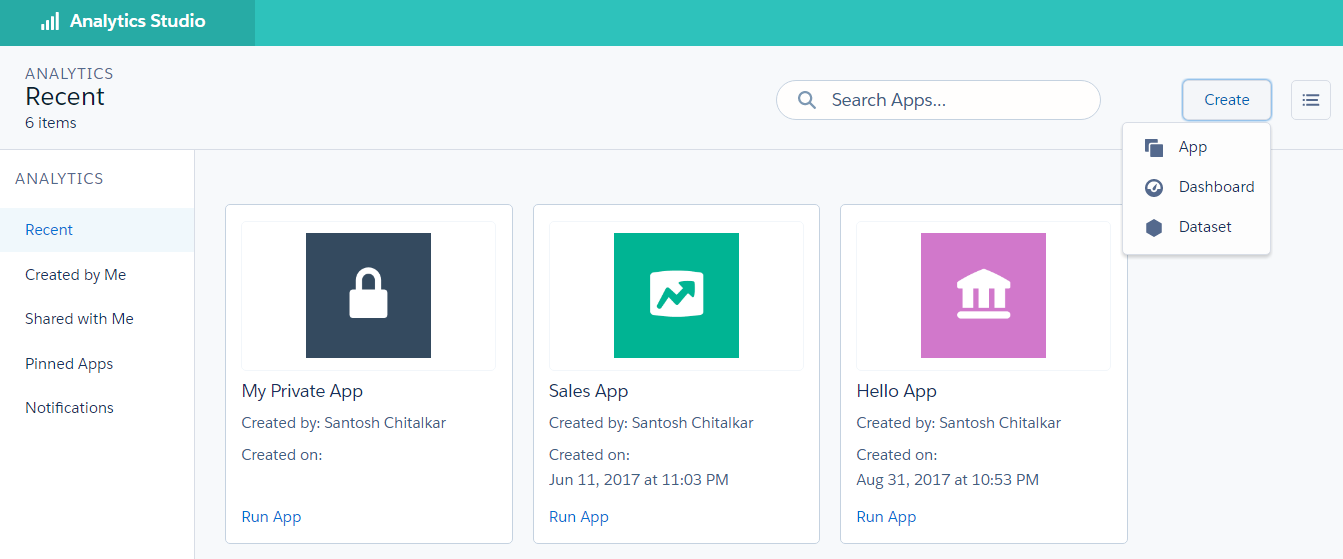Image resolution: width=1343 pixels, height=559 pixels.
Task: Go to Created by Me section
Action: tap(76, 275)
